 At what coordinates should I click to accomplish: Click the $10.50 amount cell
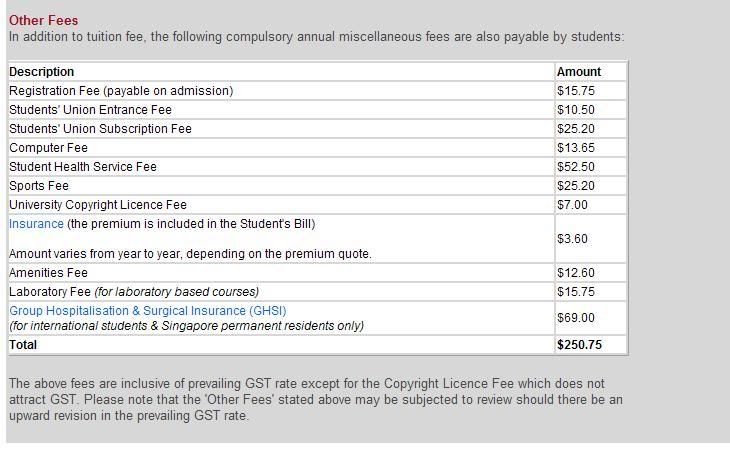click(576, 110)
